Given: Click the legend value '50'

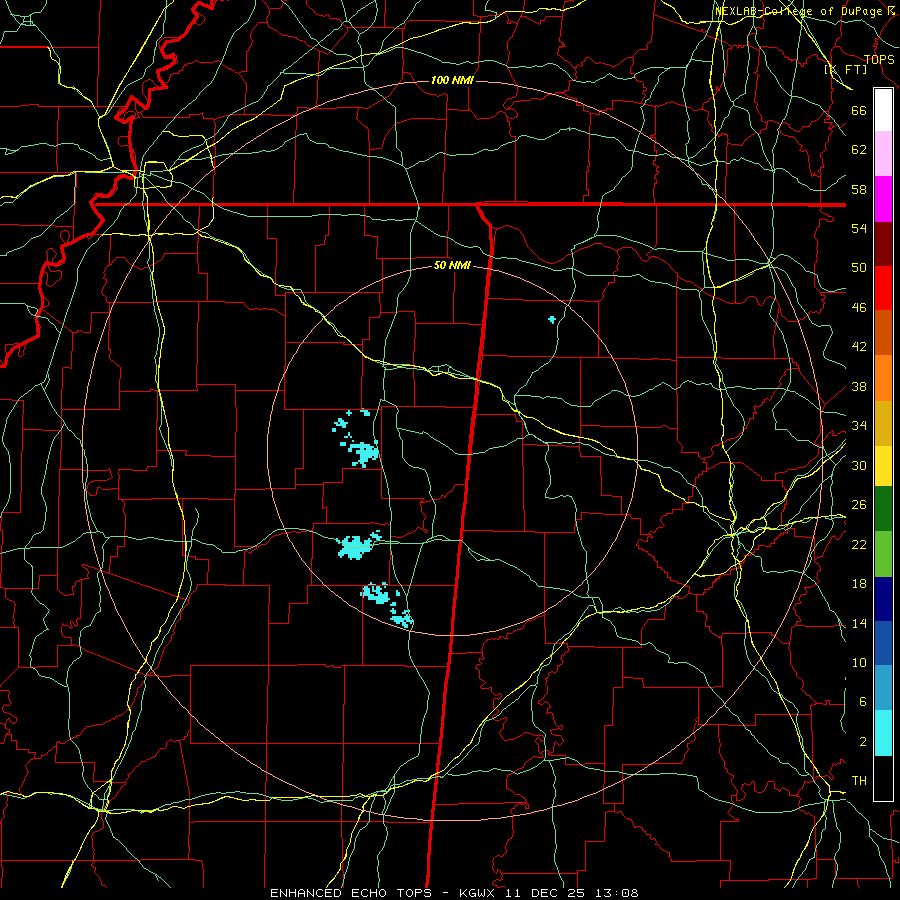Looking at the screenshot, I should pos(859,268).
